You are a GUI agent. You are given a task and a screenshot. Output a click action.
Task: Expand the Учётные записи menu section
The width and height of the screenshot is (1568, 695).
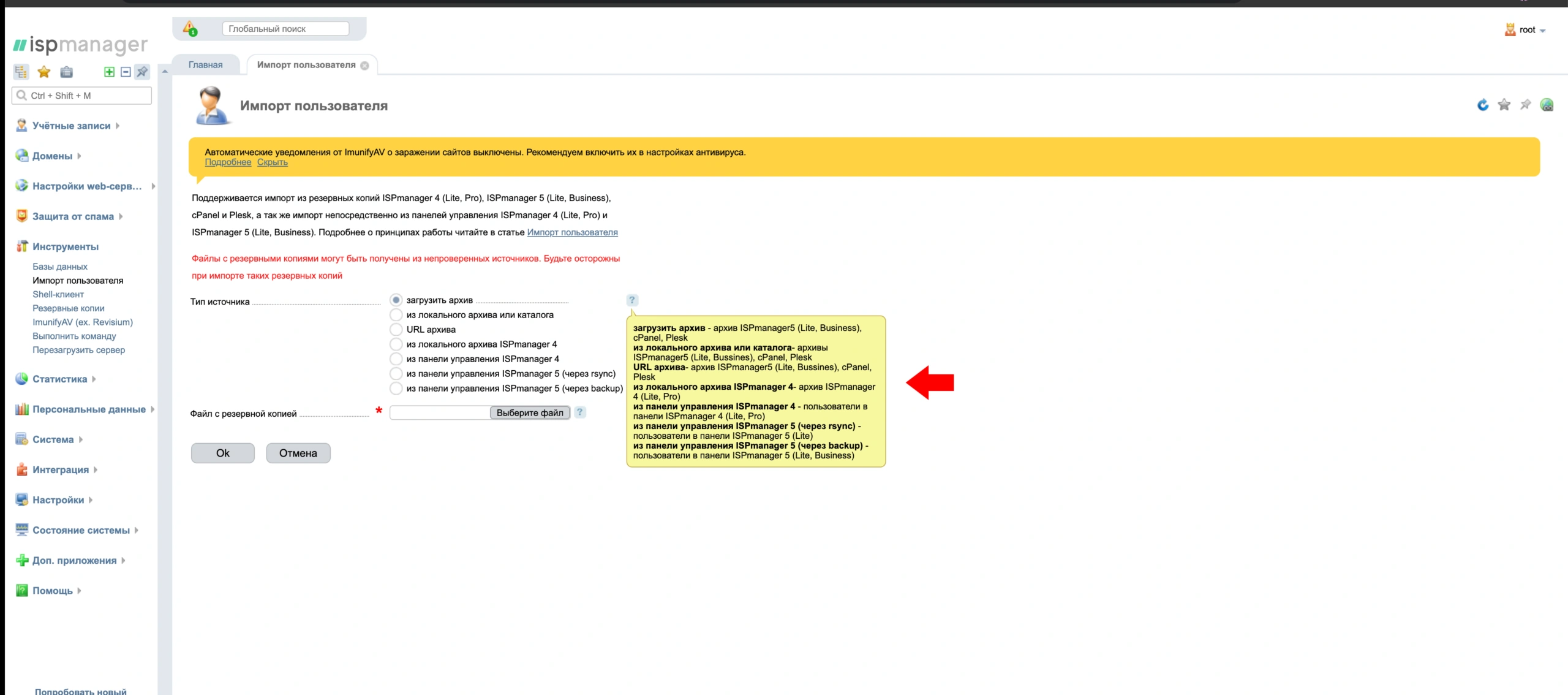pos(72,126)
